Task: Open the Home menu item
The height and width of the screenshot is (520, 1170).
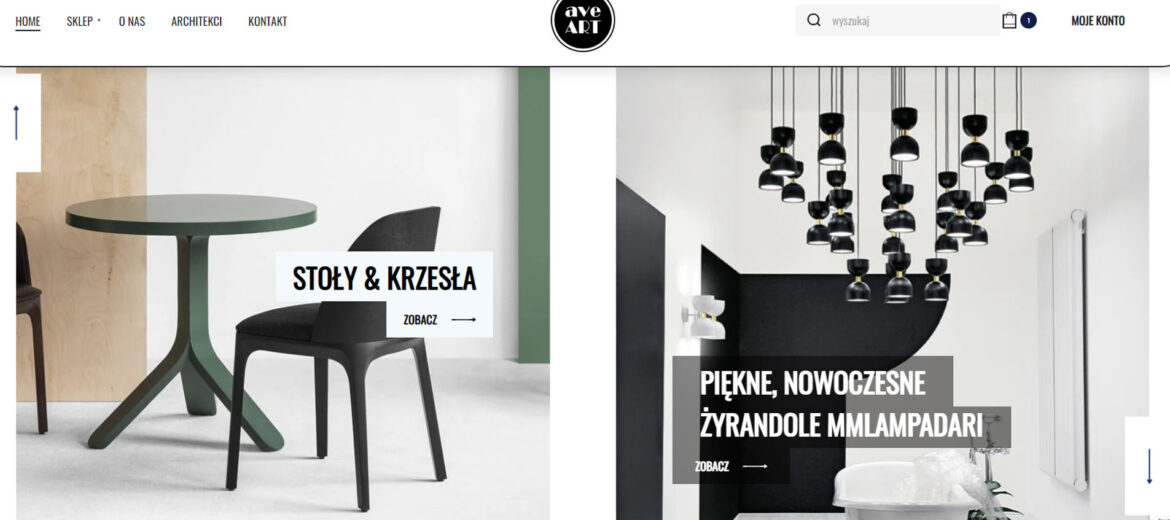Action: click(x=28, y=21)
